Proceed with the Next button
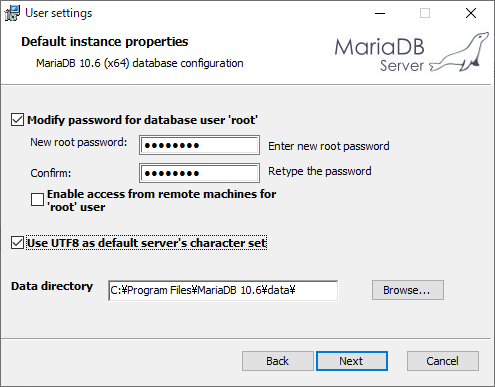The width and height of the screenshot is (495, 387). [352, 361]
